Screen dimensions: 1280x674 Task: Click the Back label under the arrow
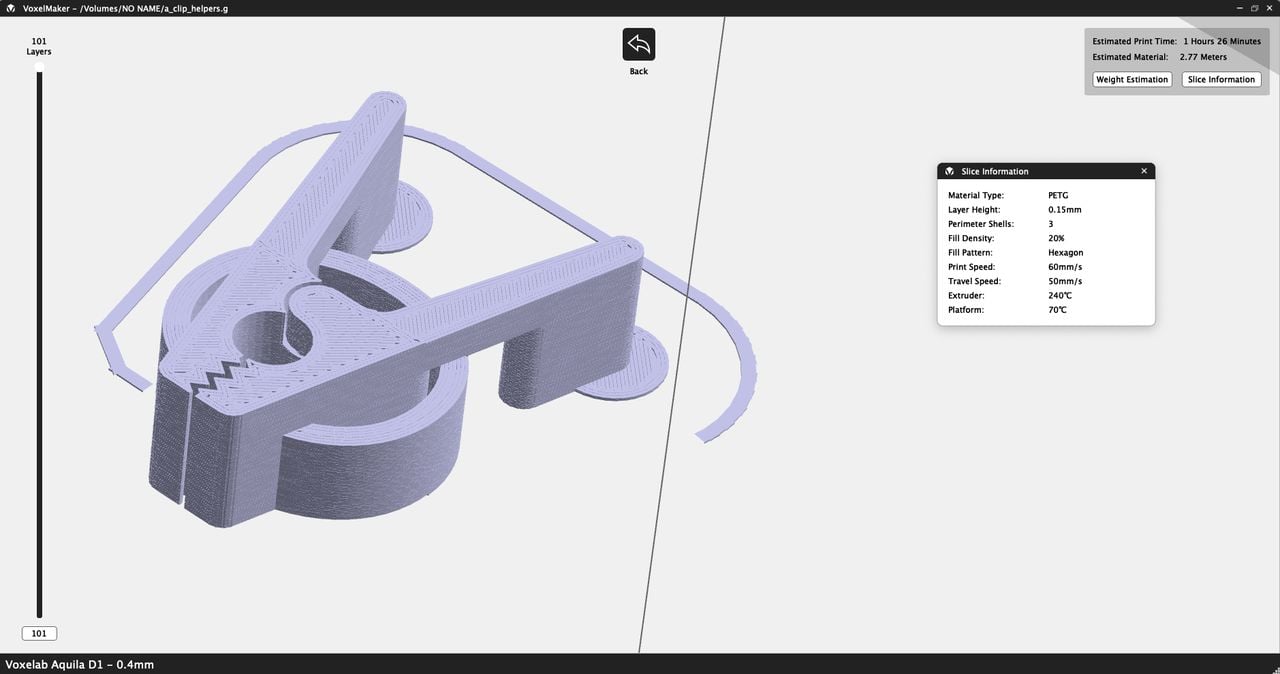click(638, 72)
